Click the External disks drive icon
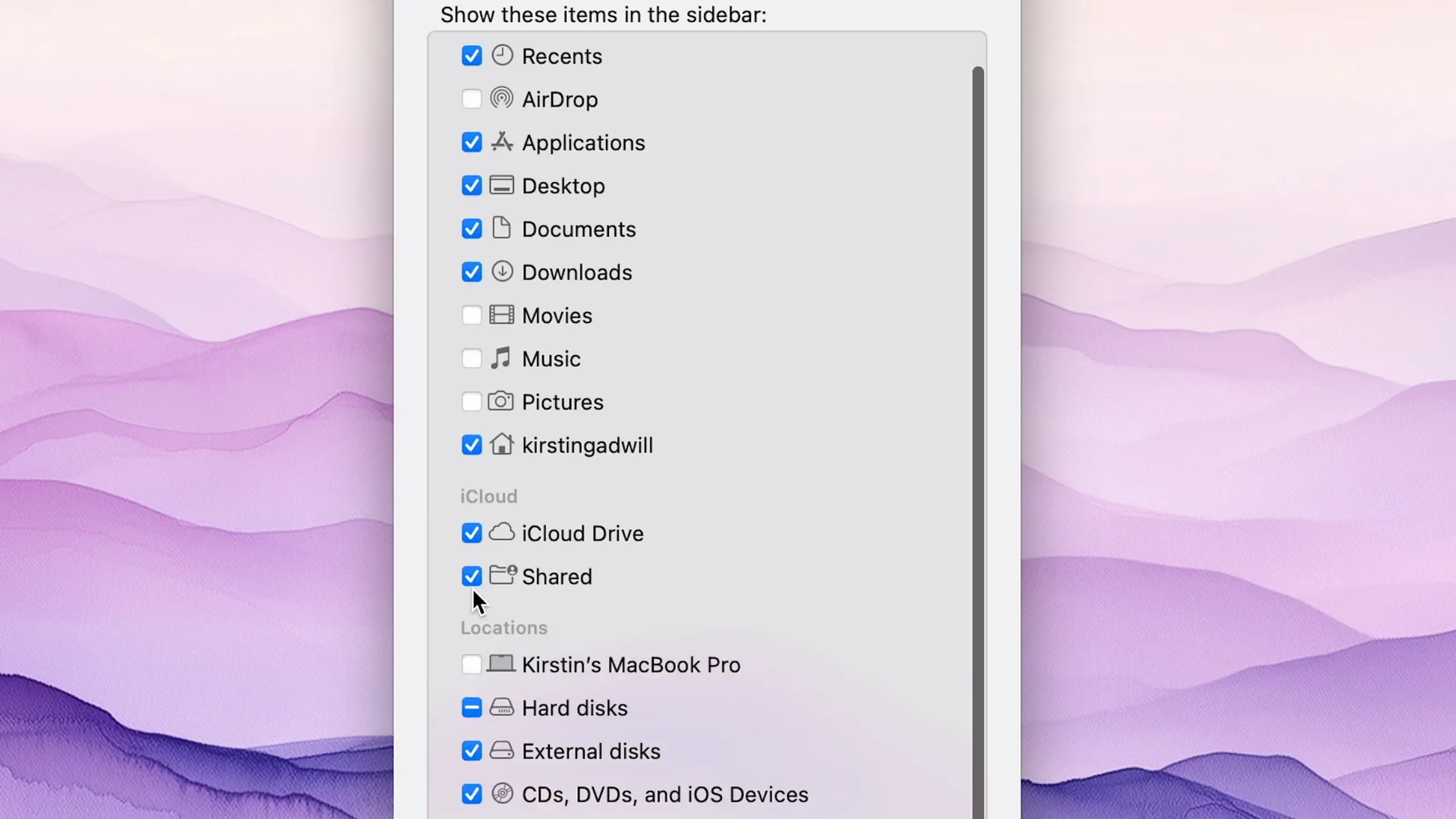Screen dimensions: 1456x819 pos(501,750)
